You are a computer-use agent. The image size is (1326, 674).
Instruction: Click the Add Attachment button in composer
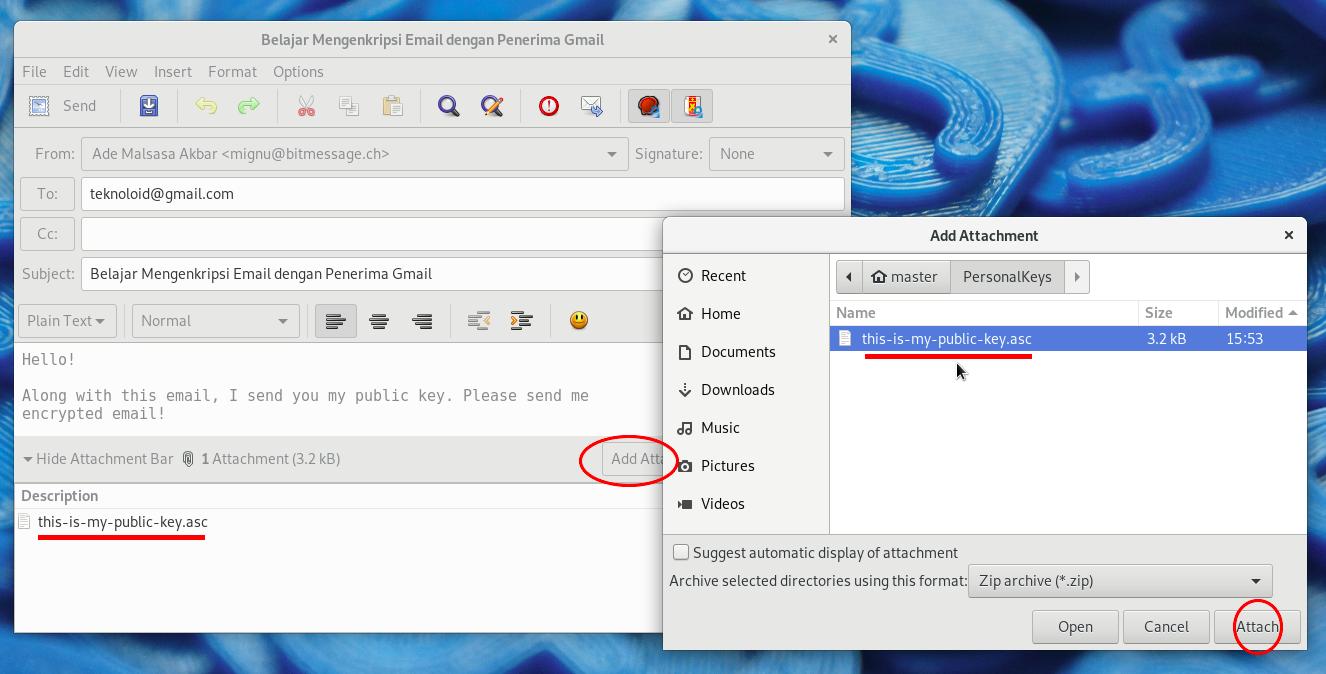point(634,459)
